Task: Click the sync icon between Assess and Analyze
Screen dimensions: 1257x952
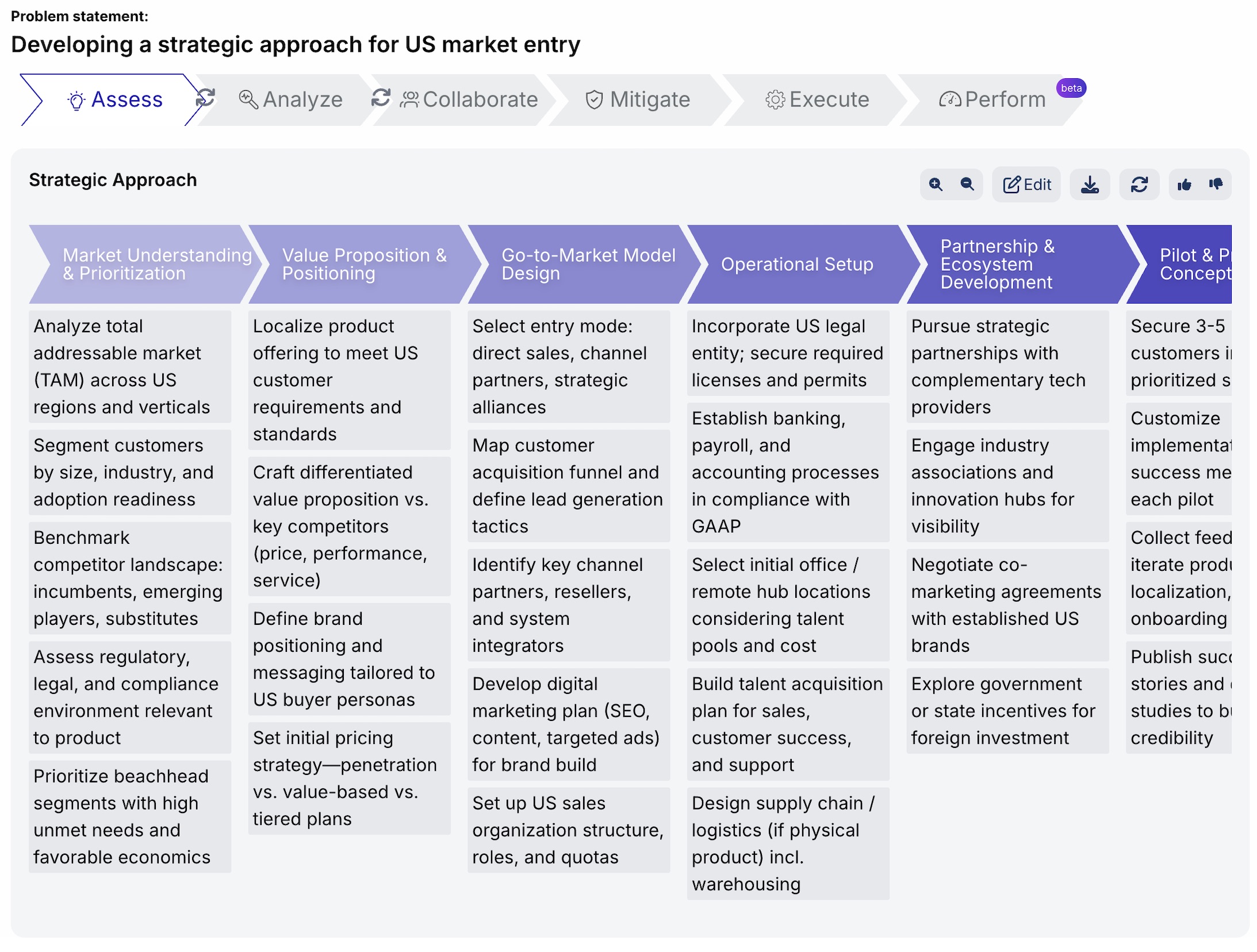Action: click(205, 98)
